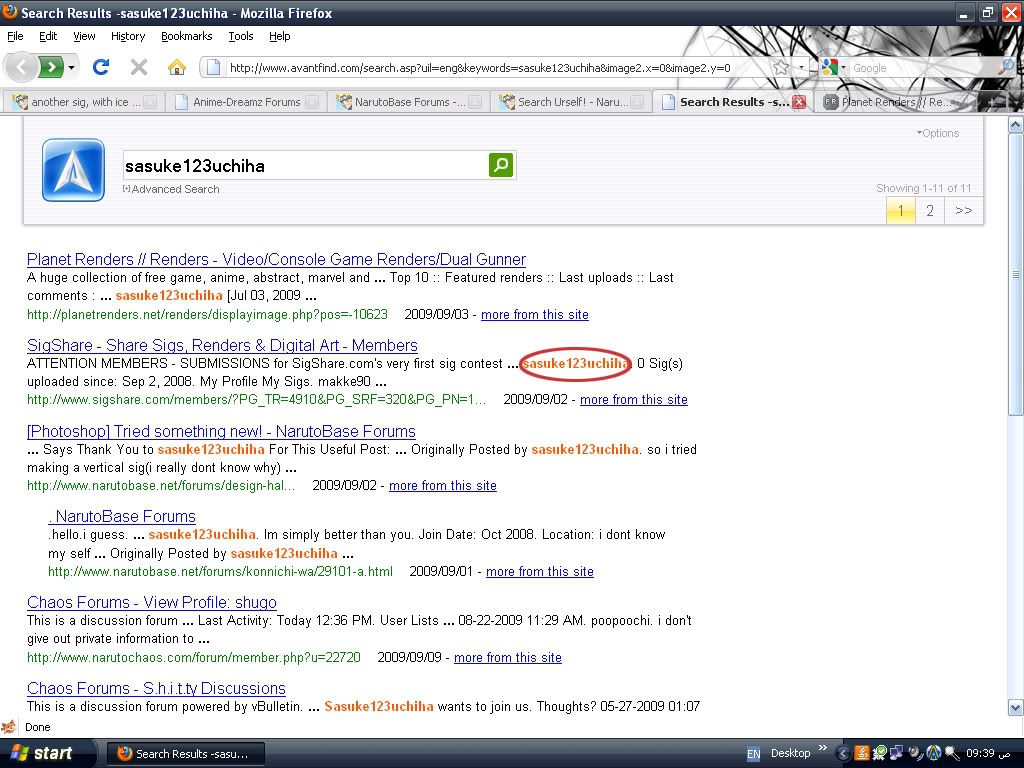This screenshot has width=1024, height=768.
Task: Click 'more from this site' for planetrenders.net
Action: (x=535, y=315)
